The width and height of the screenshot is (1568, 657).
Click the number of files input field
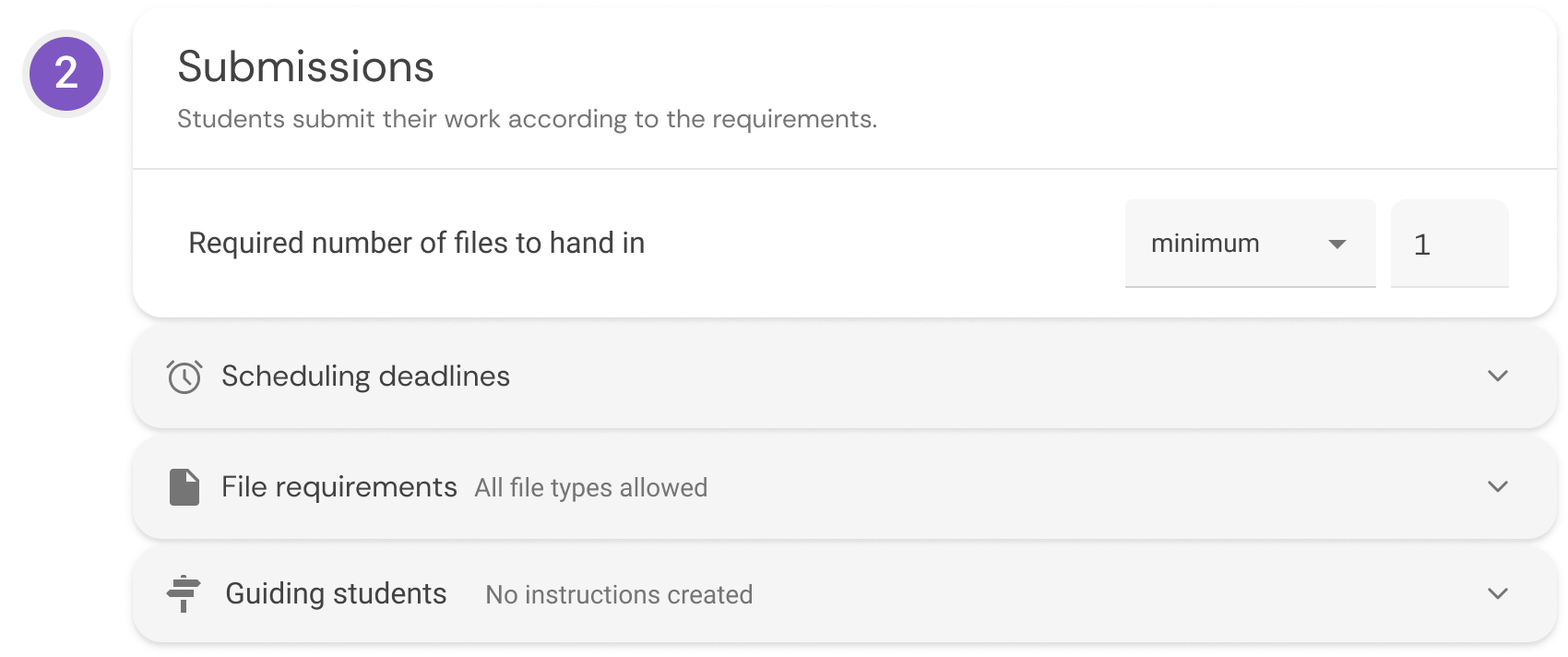coord(1449,244)
